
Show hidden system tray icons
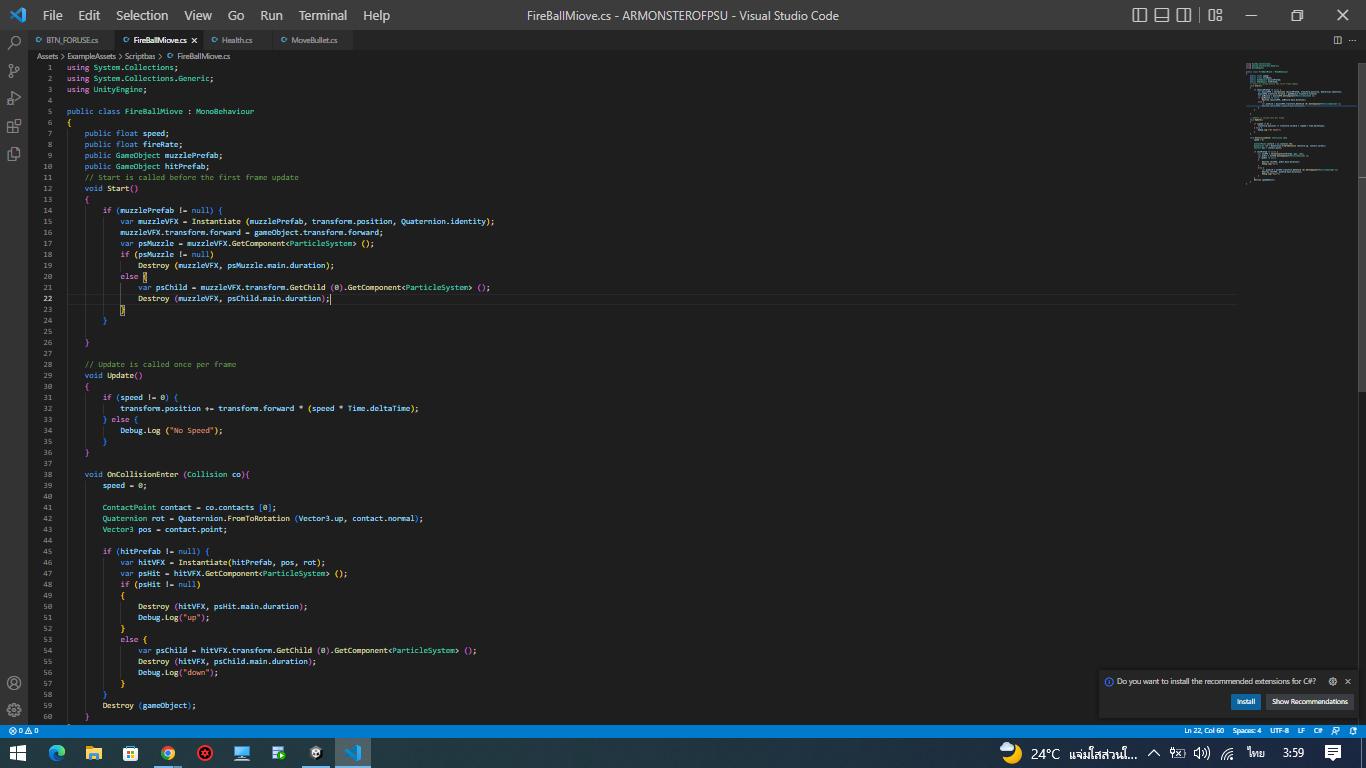[x=1154, y=753]
